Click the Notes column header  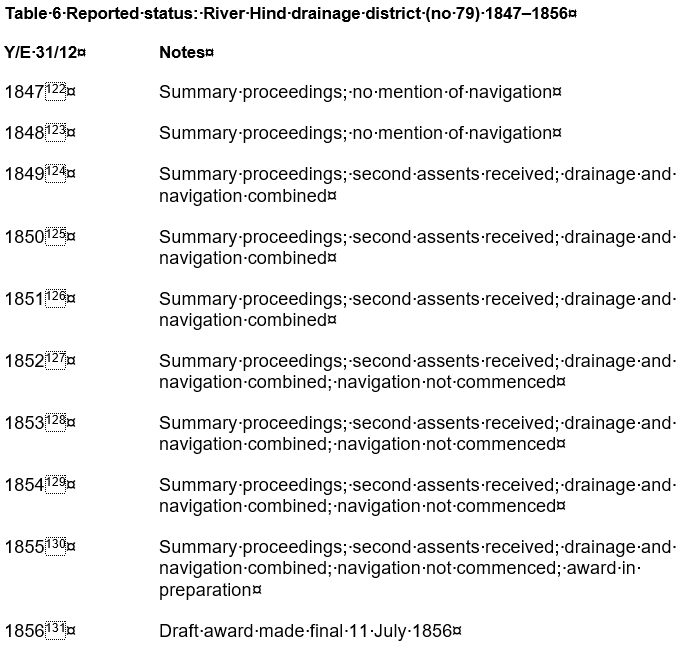pyautogui.click(x=183, y=52)
